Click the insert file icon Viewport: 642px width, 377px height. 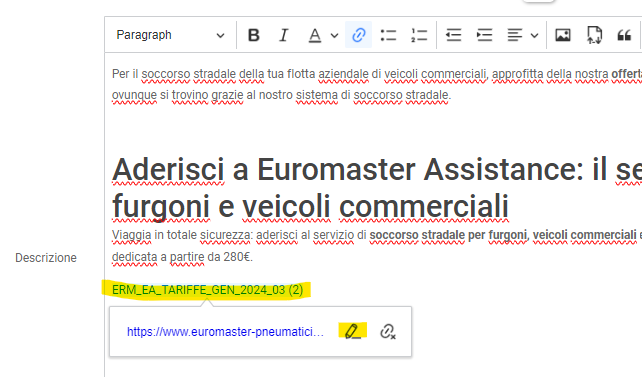[x=594, y=35]
